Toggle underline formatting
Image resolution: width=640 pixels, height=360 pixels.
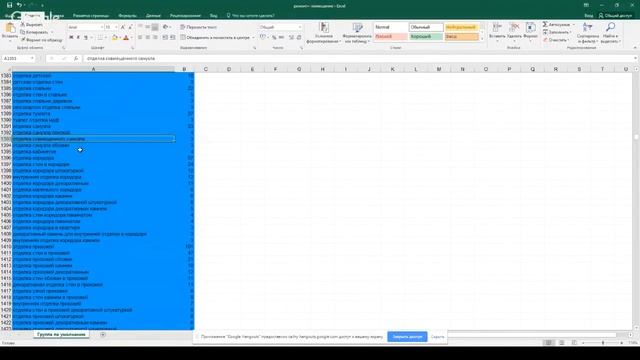click(x=86, y=38)
